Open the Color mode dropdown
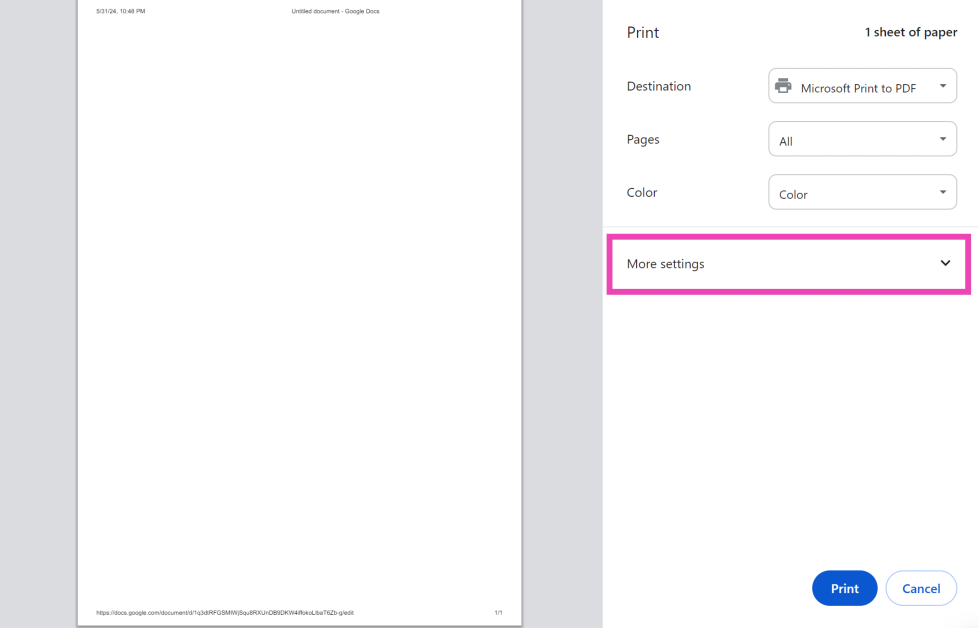This screenshot has width=978, height=628. (x=862, y=193)
